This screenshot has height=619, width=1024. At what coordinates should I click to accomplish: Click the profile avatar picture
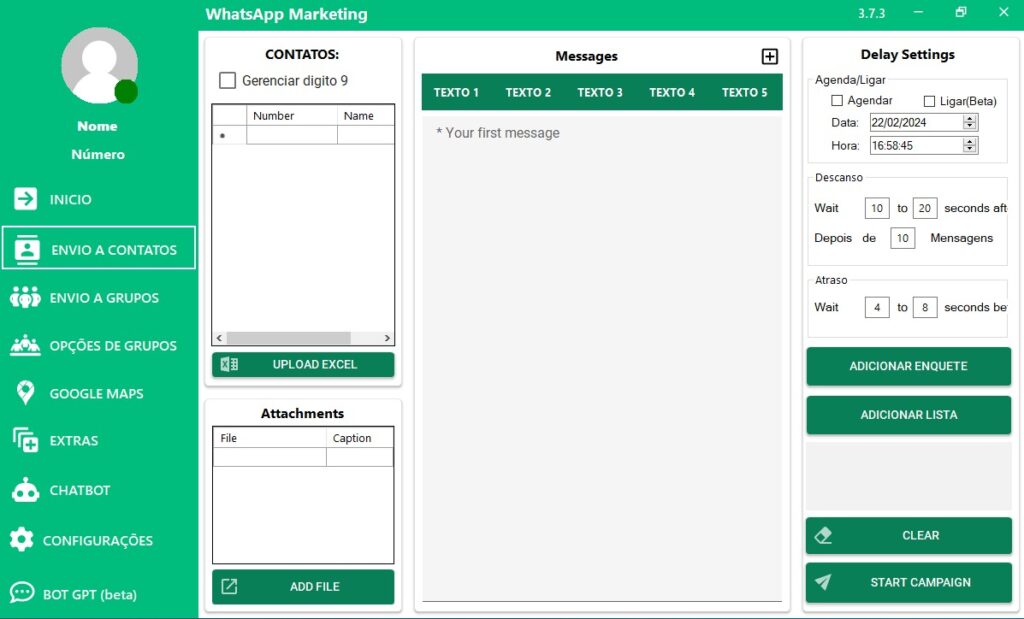coord(99,65)
